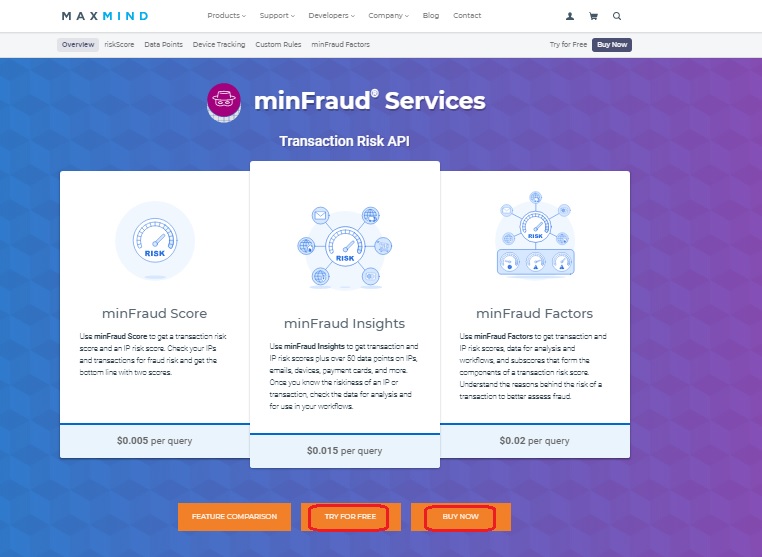This screenshot has height=557, width=762.
Task: Click the orange Try For Free button
Action: click(x=351, y=517)
